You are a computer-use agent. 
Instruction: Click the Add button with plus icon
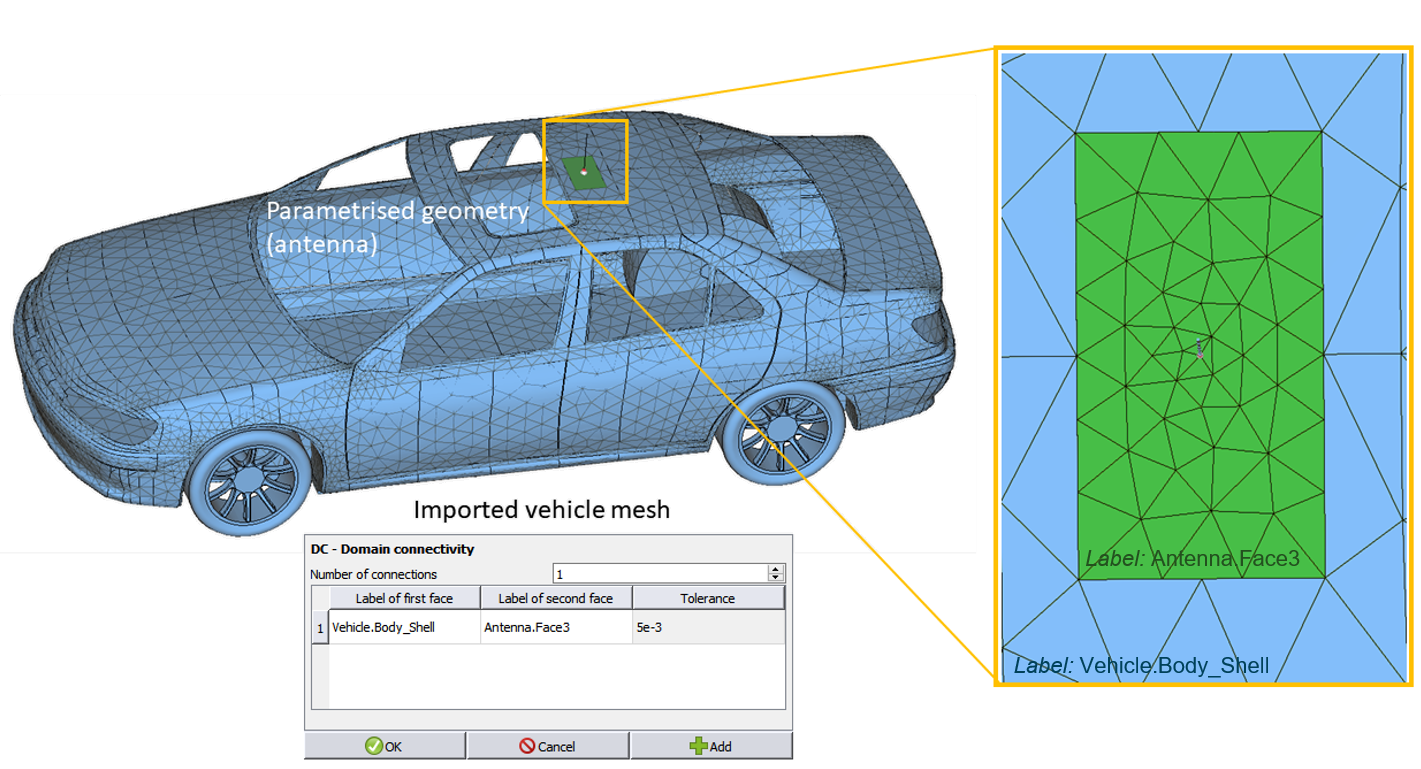pyautogui.click(x=711, y=746)
